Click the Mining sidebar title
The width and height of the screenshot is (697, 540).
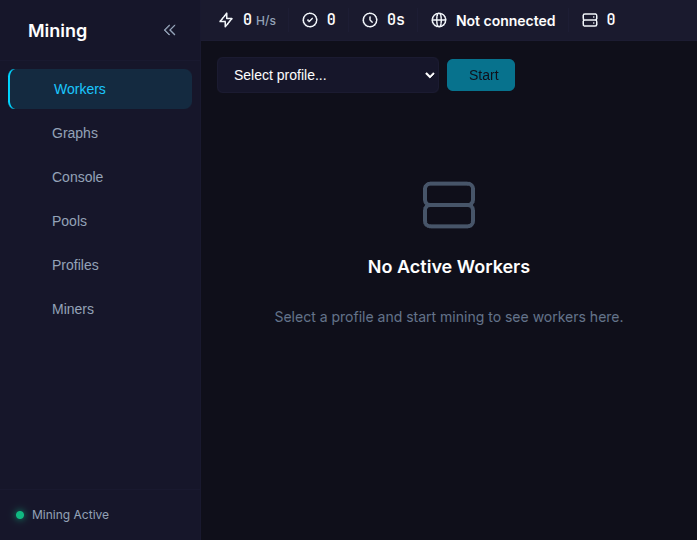[57, 31]
